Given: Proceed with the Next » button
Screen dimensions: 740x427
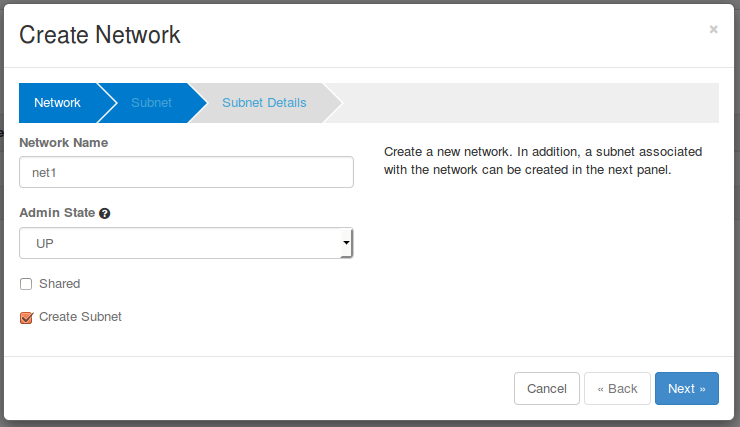Looking at the screenshot, I should click(686, 389).
